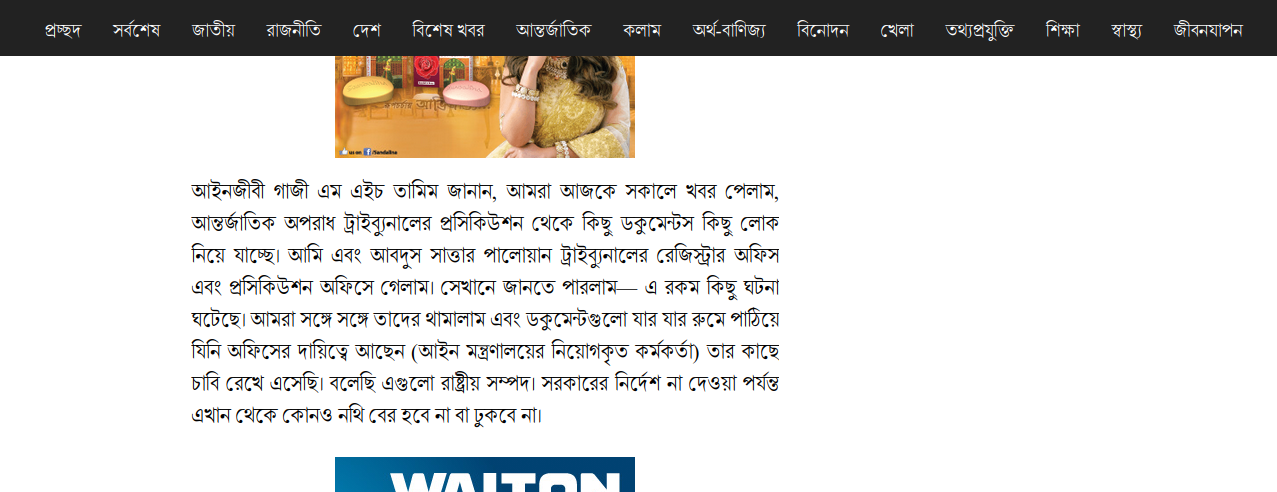The height and width of the screenshot is (492, 1277).
Task: Go to বিনোদন entertainment section
Action: (822, 29)
